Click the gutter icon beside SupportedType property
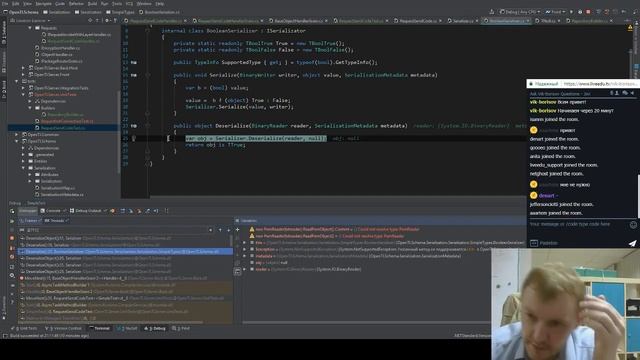The width and height of the screenshot is (640, 360). coord(134,62)
